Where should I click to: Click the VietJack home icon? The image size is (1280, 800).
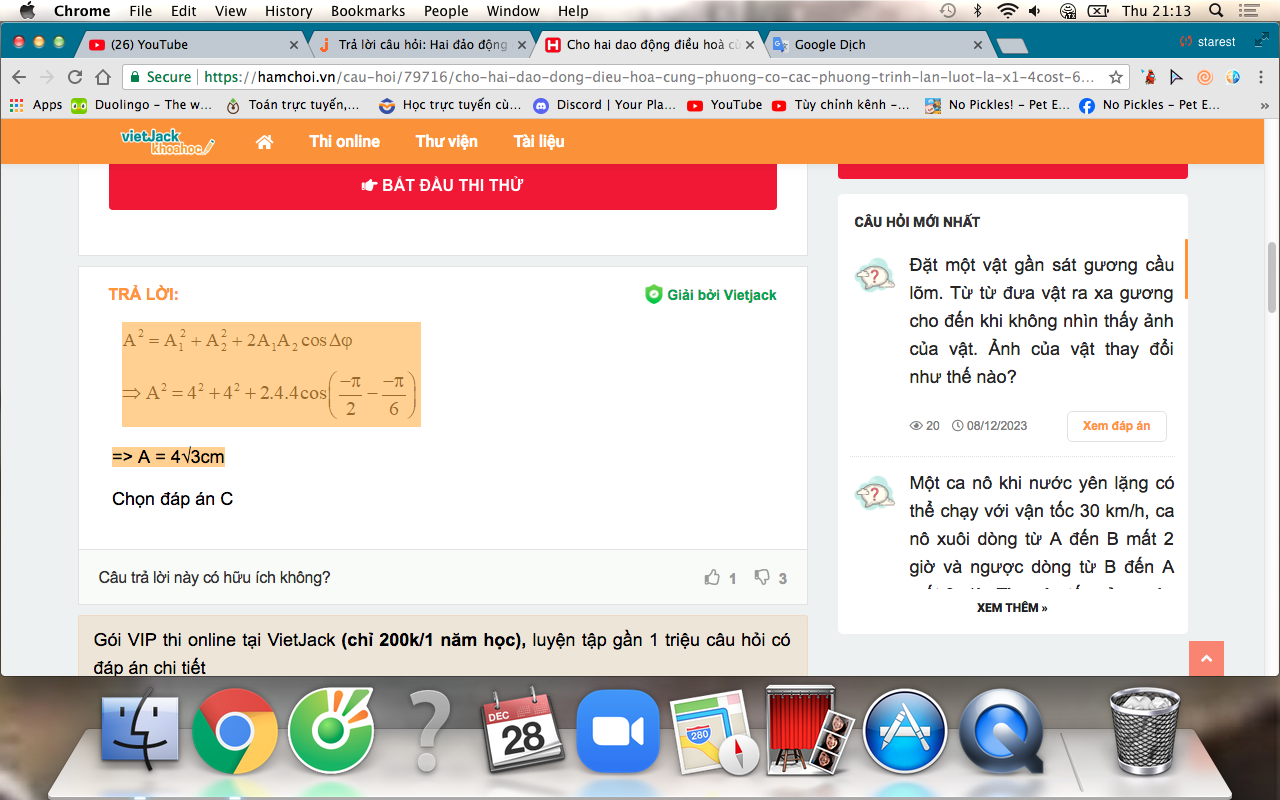pos(265,142)
